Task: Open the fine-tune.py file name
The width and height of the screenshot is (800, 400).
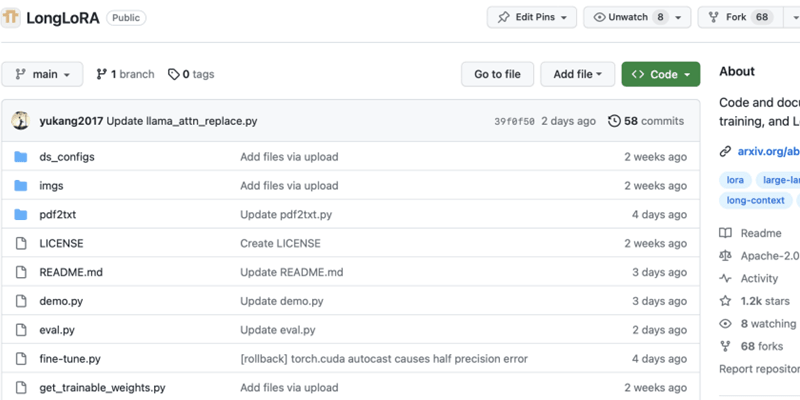Action: (x=70, y=359)
